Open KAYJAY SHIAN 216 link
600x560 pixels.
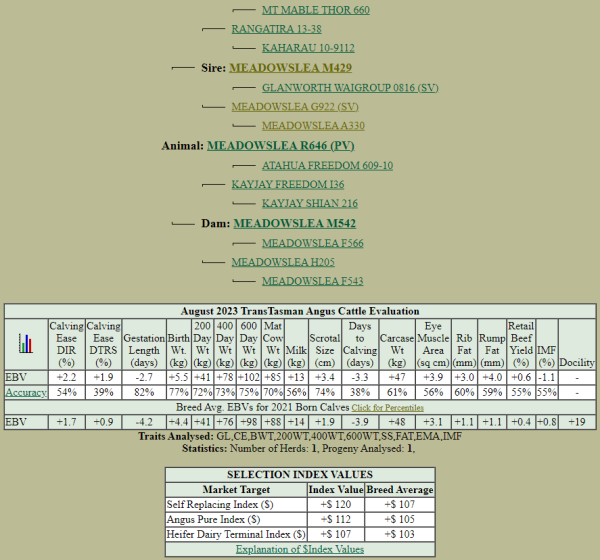310,203
